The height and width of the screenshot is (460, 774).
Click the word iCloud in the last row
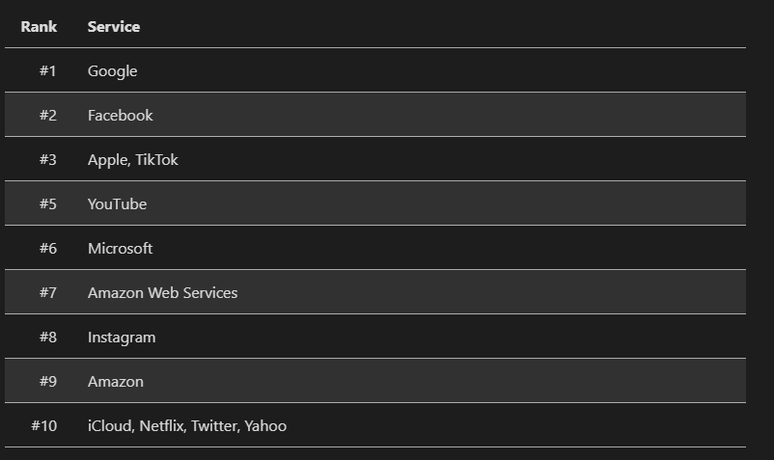coord(109,426)
